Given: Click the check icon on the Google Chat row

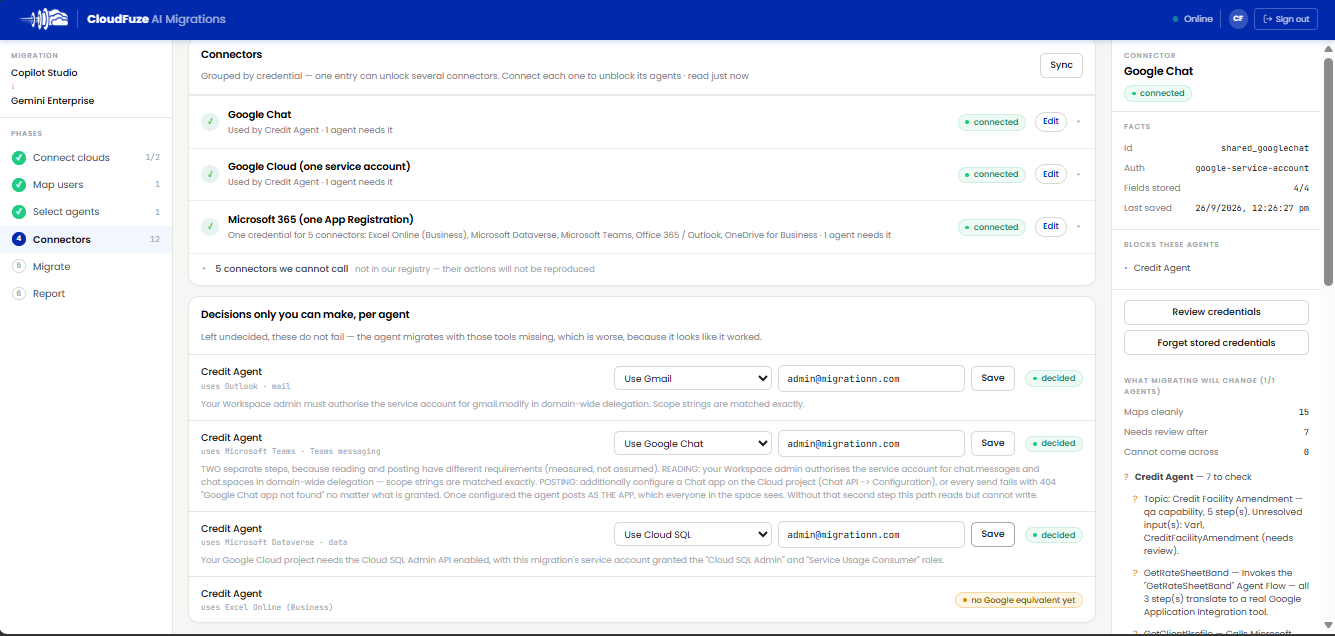Looking at the screenshot, I should 210,122.
